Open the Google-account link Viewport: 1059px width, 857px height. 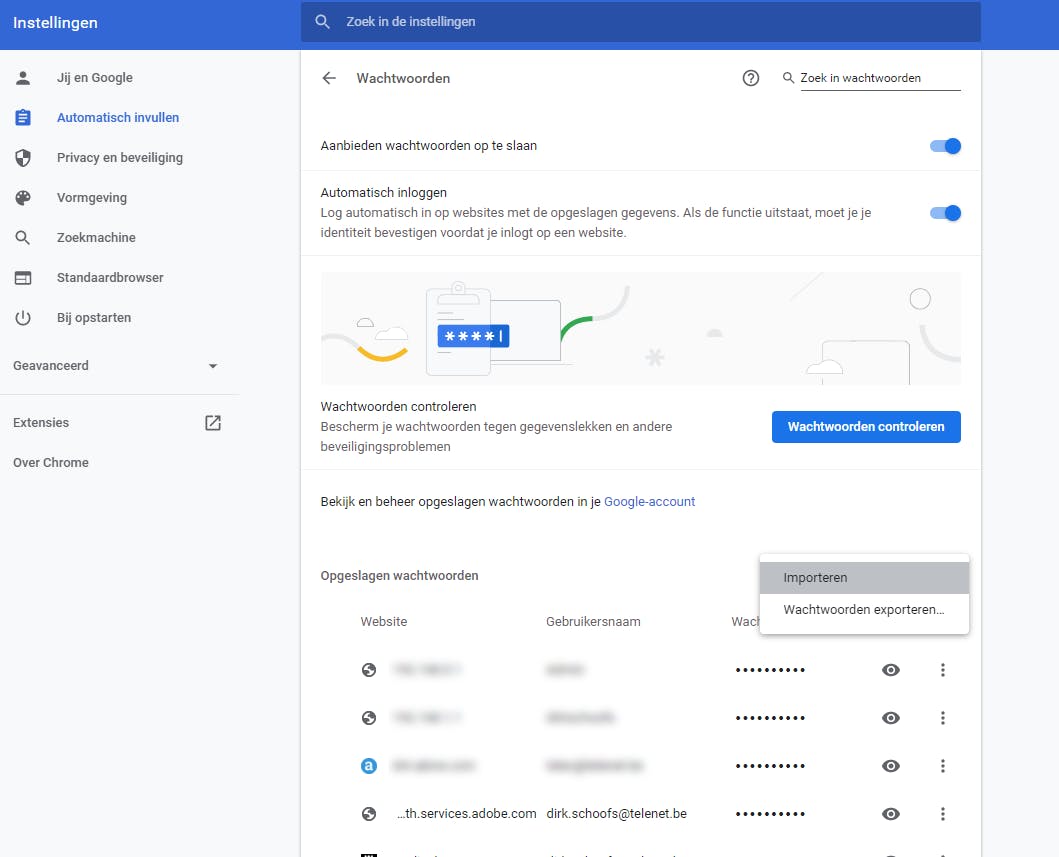[649, 502]
